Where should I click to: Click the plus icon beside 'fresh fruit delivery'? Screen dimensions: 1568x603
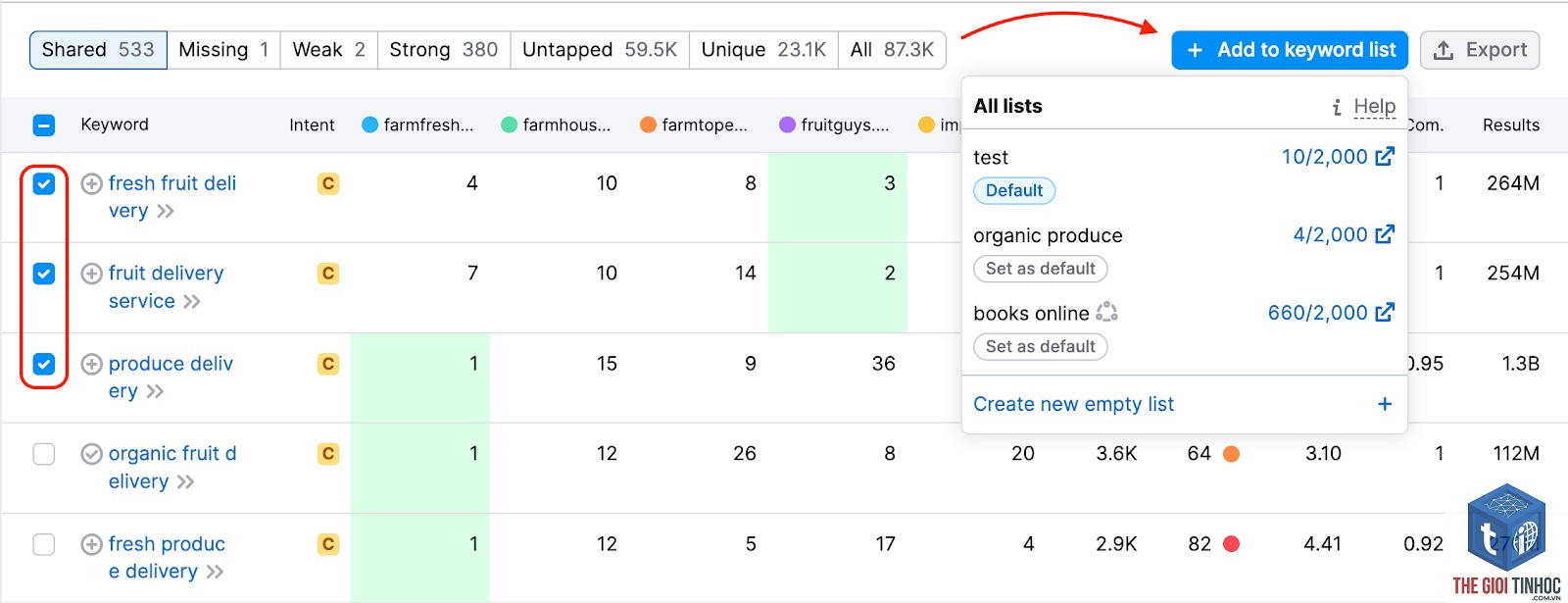coord(91,183)
